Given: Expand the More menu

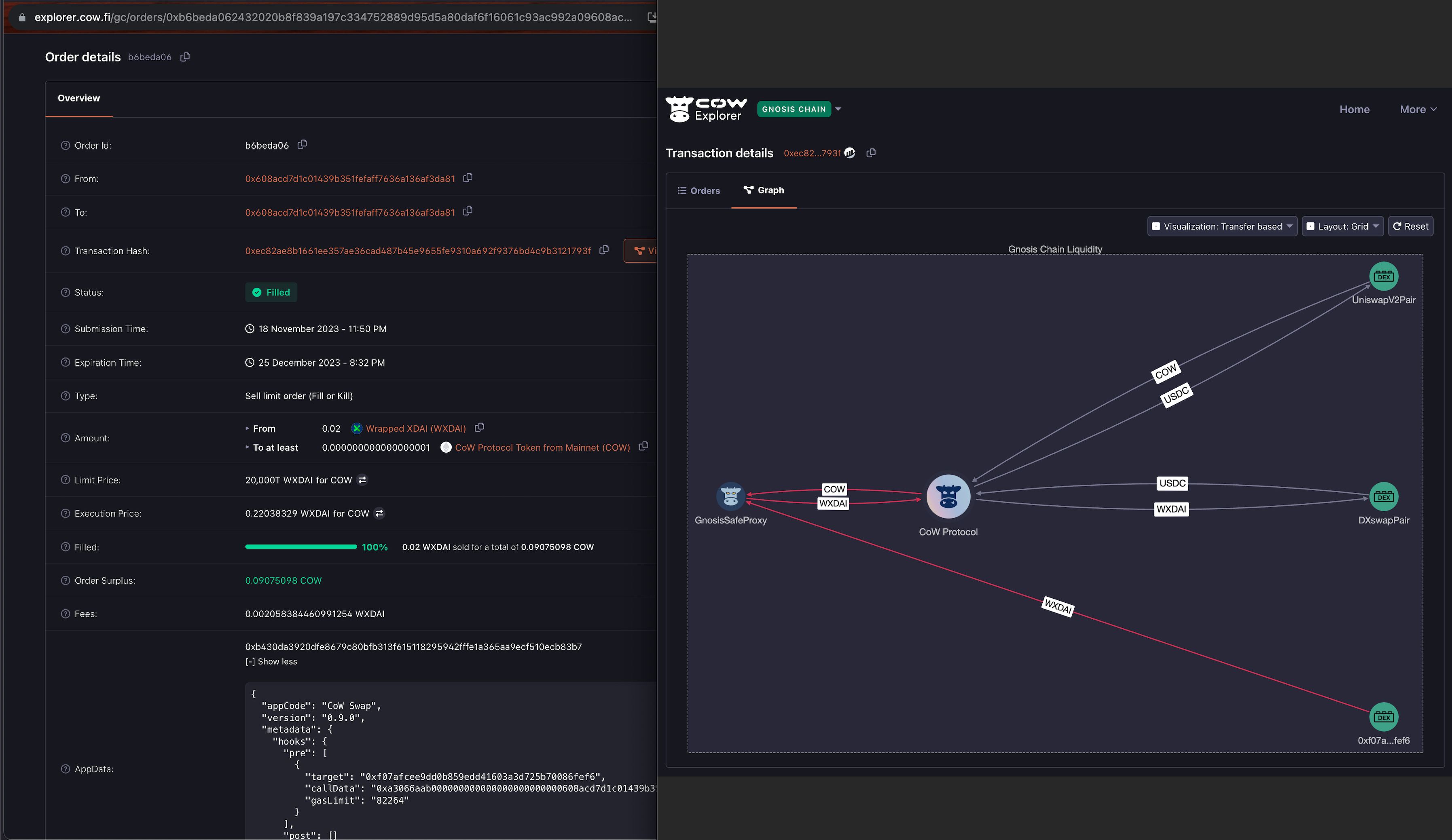Looking at the screenshot, I should click(x=1418, y=110).
